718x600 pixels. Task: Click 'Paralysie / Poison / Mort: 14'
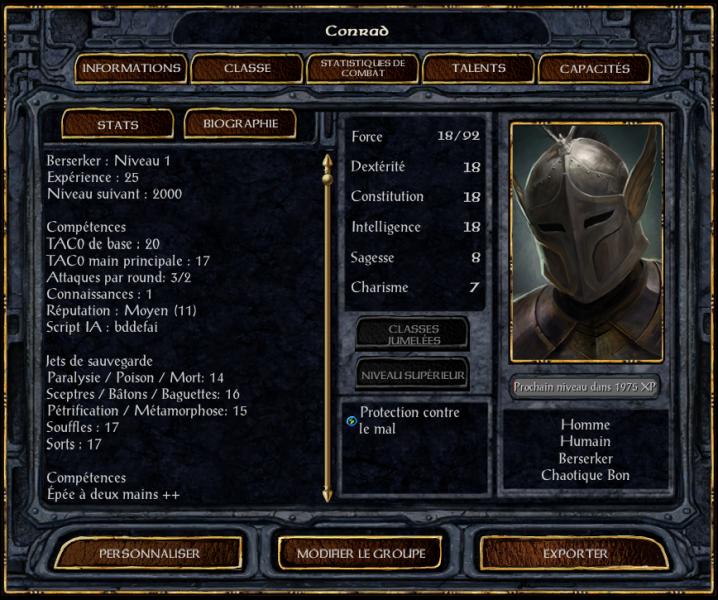point(136,377)
